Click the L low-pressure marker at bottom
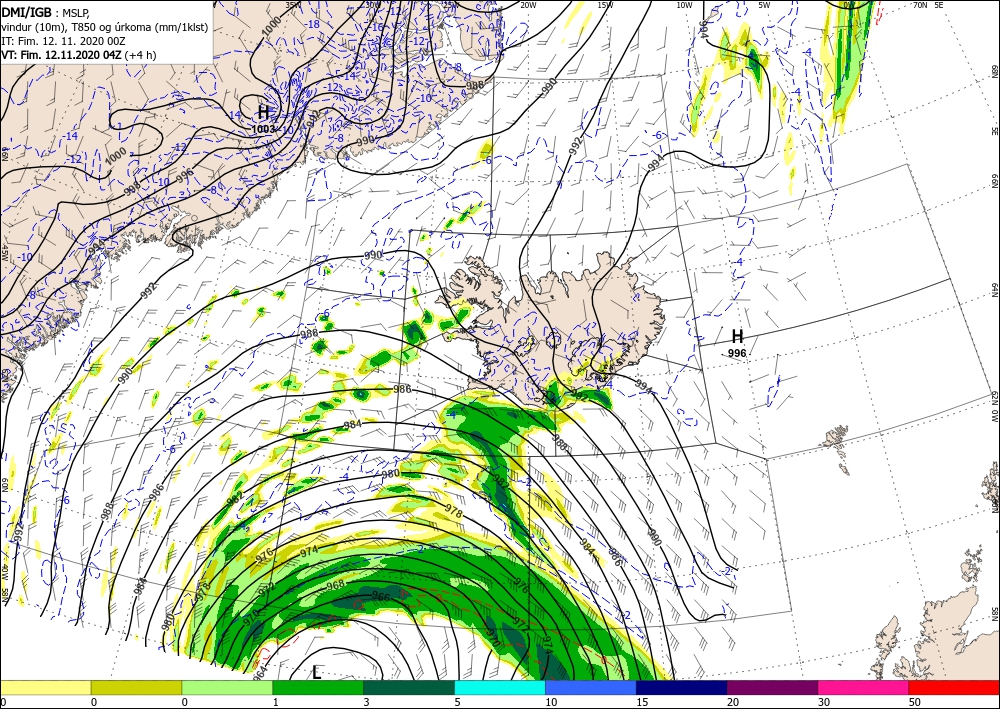 [x=316, y=672]
